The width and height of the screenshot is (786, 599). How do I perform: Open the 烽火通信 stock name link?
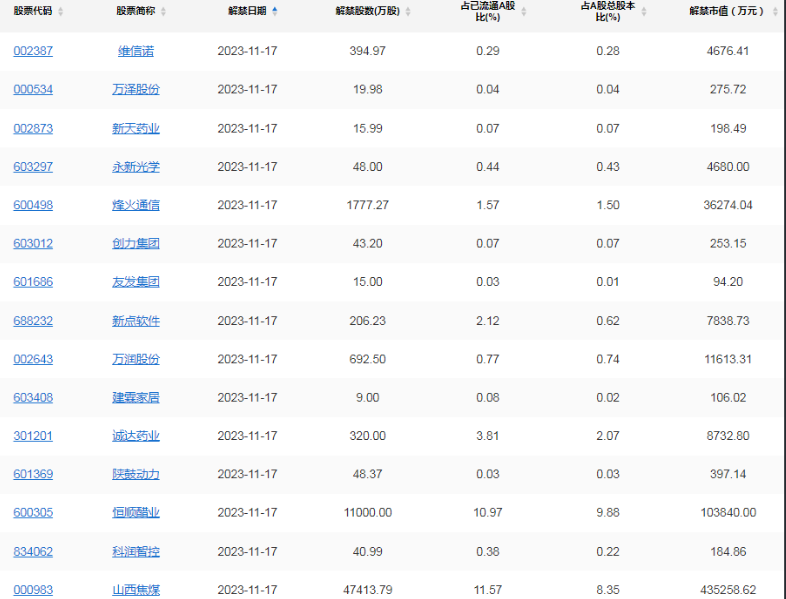click(136, 205)
